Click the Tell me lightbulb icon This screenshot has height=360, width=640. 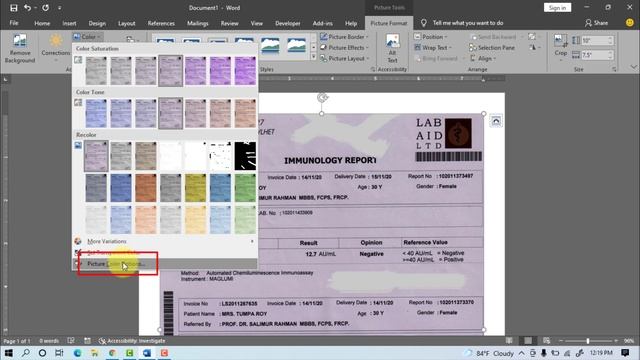tap(424, 23)
